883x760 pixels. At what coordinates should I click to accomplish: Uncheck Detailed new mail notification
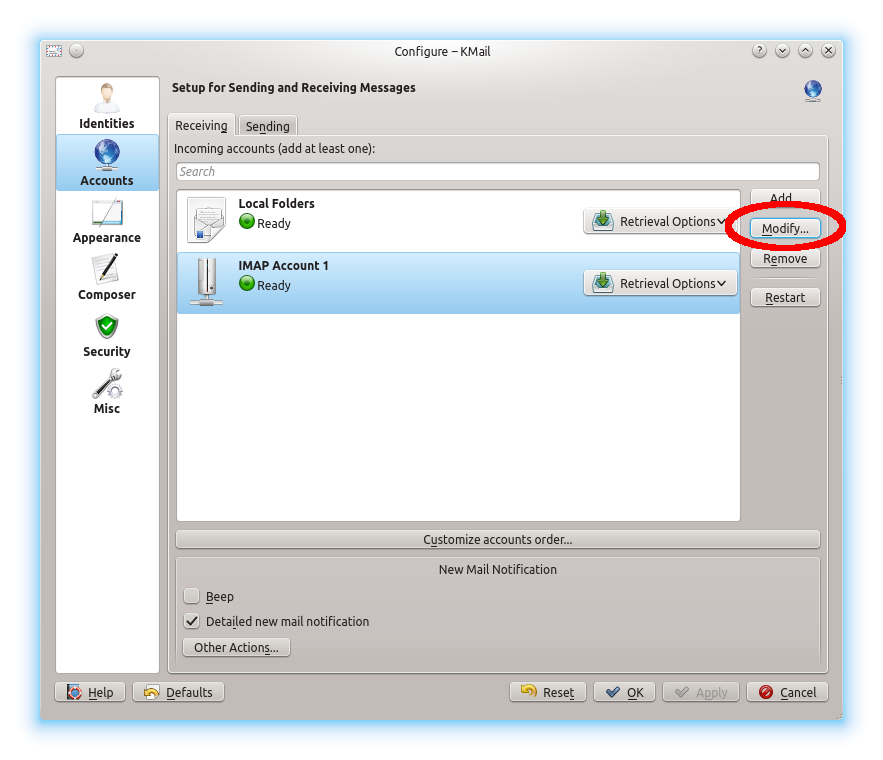click(x=191, y=621)
